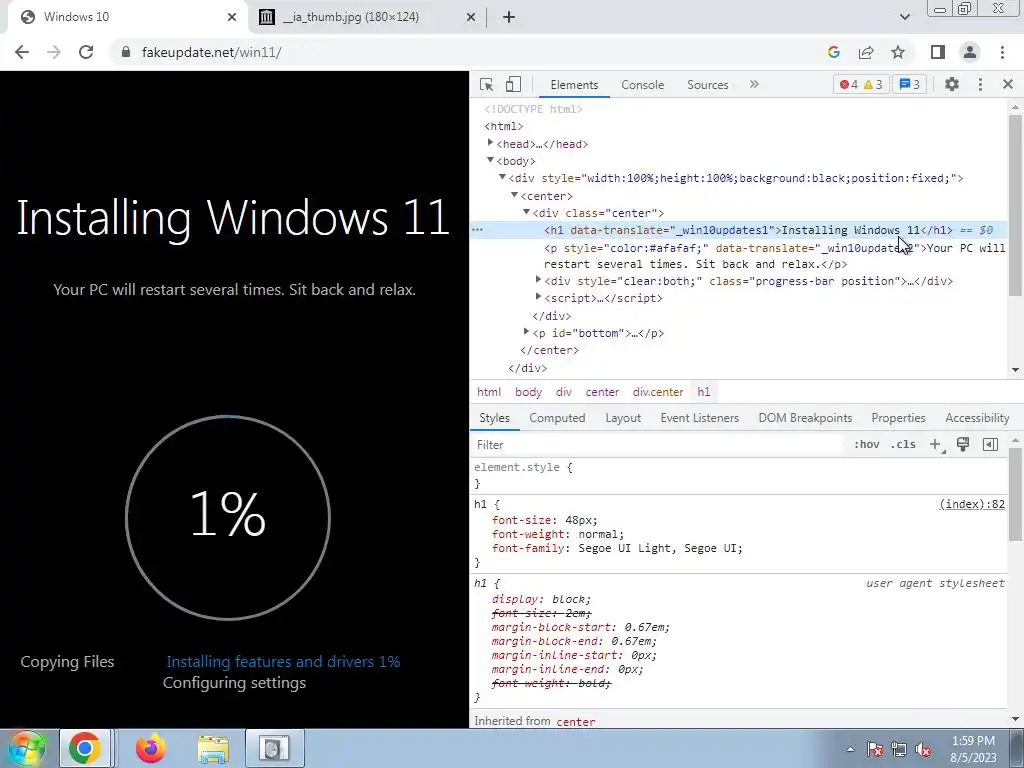The height and width of the screenshot is (768, 1024).
Task: Click the ellipsis beside selected h1 row
Action: click(478, 230)
